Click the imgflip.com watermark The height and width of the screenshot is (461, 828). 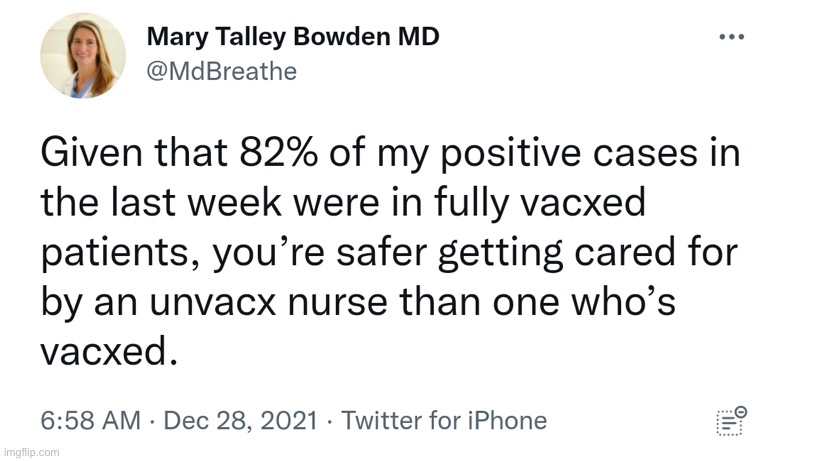coord(31,452)
